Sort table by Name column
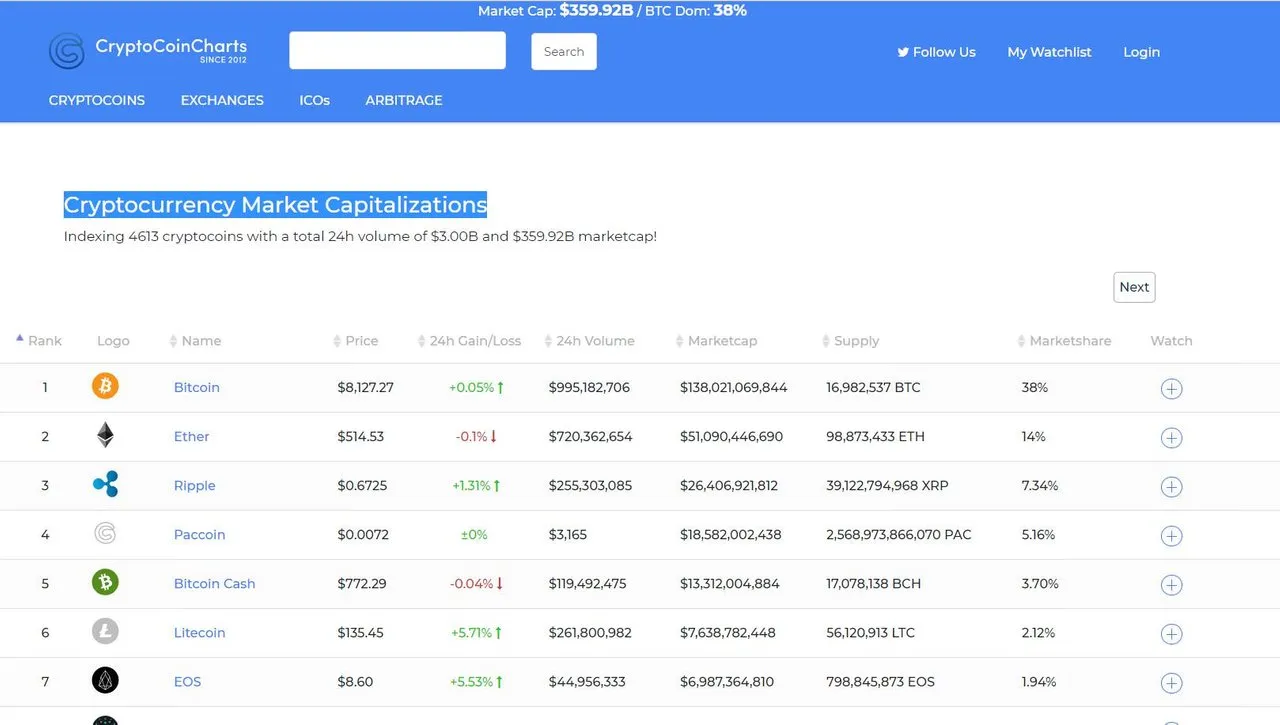The image size is (1280, 725). coord(196,341)
